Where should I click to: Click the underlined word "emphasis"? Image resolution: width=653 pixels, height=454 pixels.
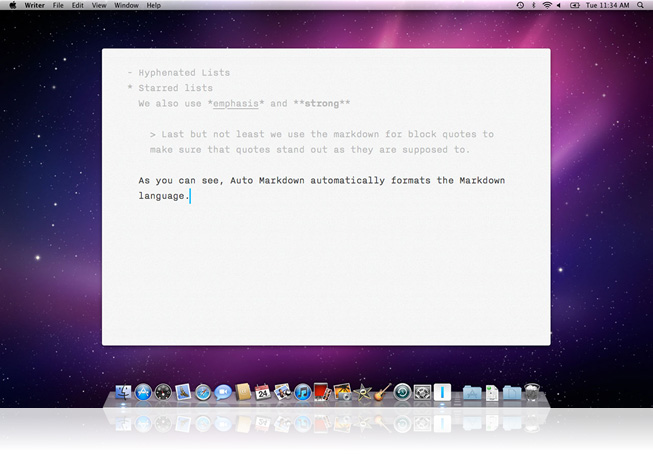click(x=236, y=104)
